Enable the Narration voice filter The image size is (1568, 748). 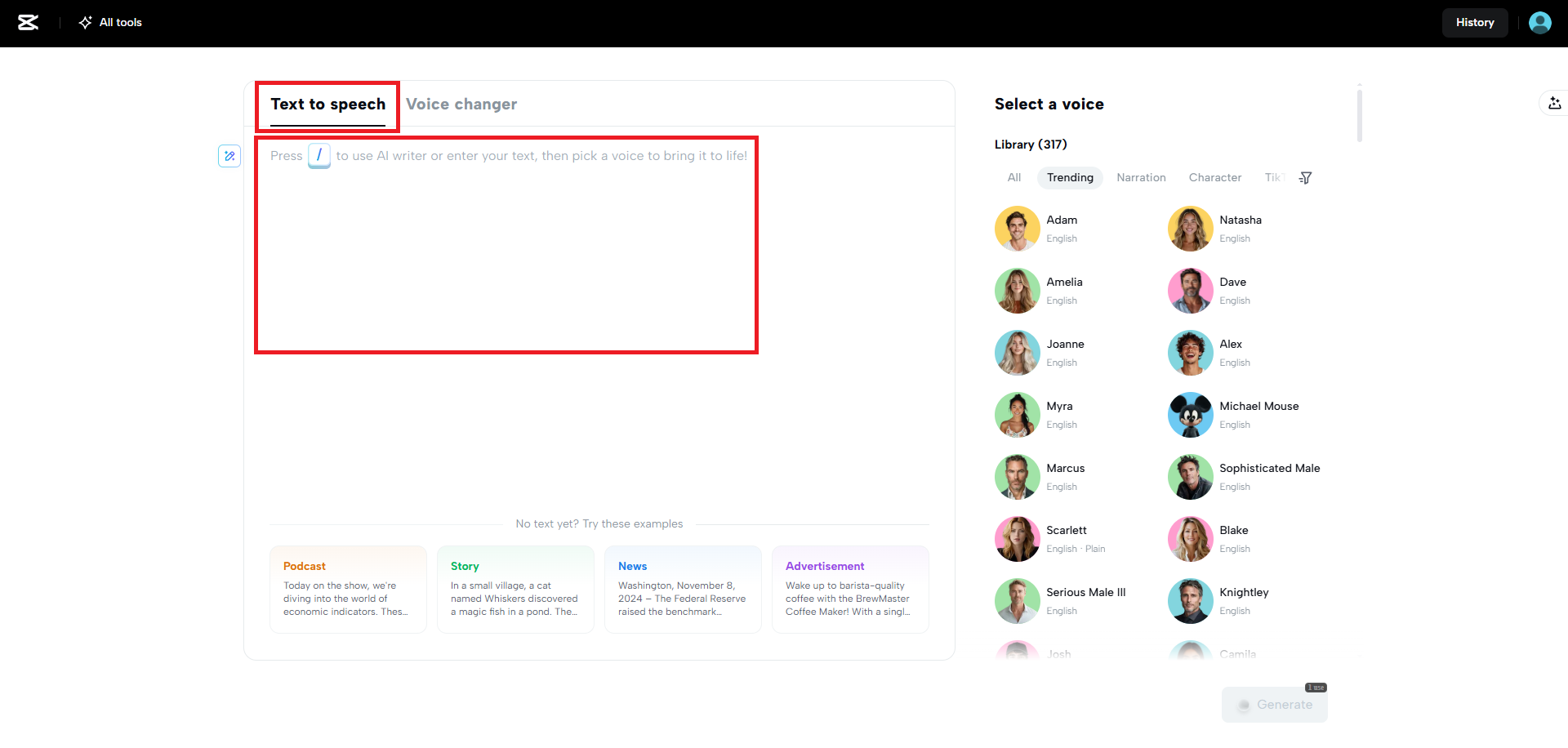(1141, 177)
